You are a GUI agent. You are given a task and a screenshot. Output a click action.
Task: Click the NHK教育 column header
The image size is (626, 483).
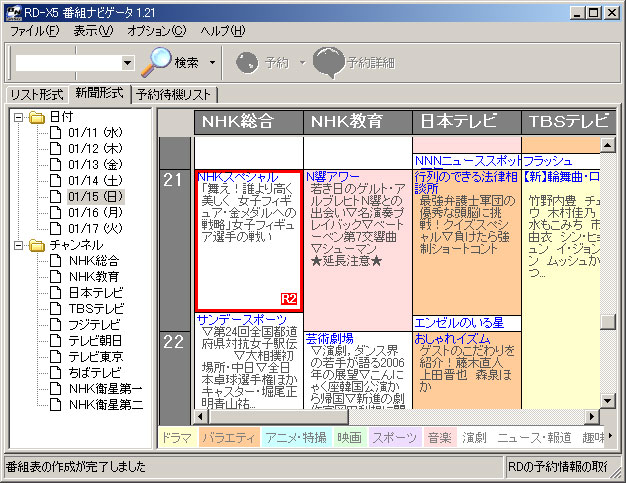click(x=358, y=122)
